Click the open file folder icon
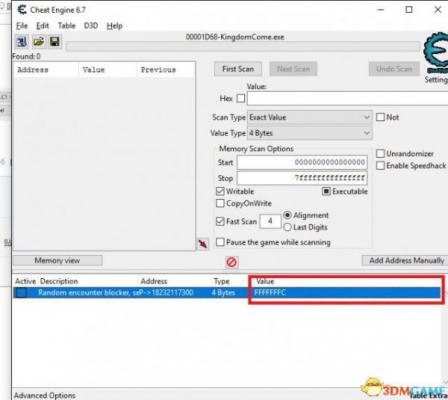 pos(39,42)
